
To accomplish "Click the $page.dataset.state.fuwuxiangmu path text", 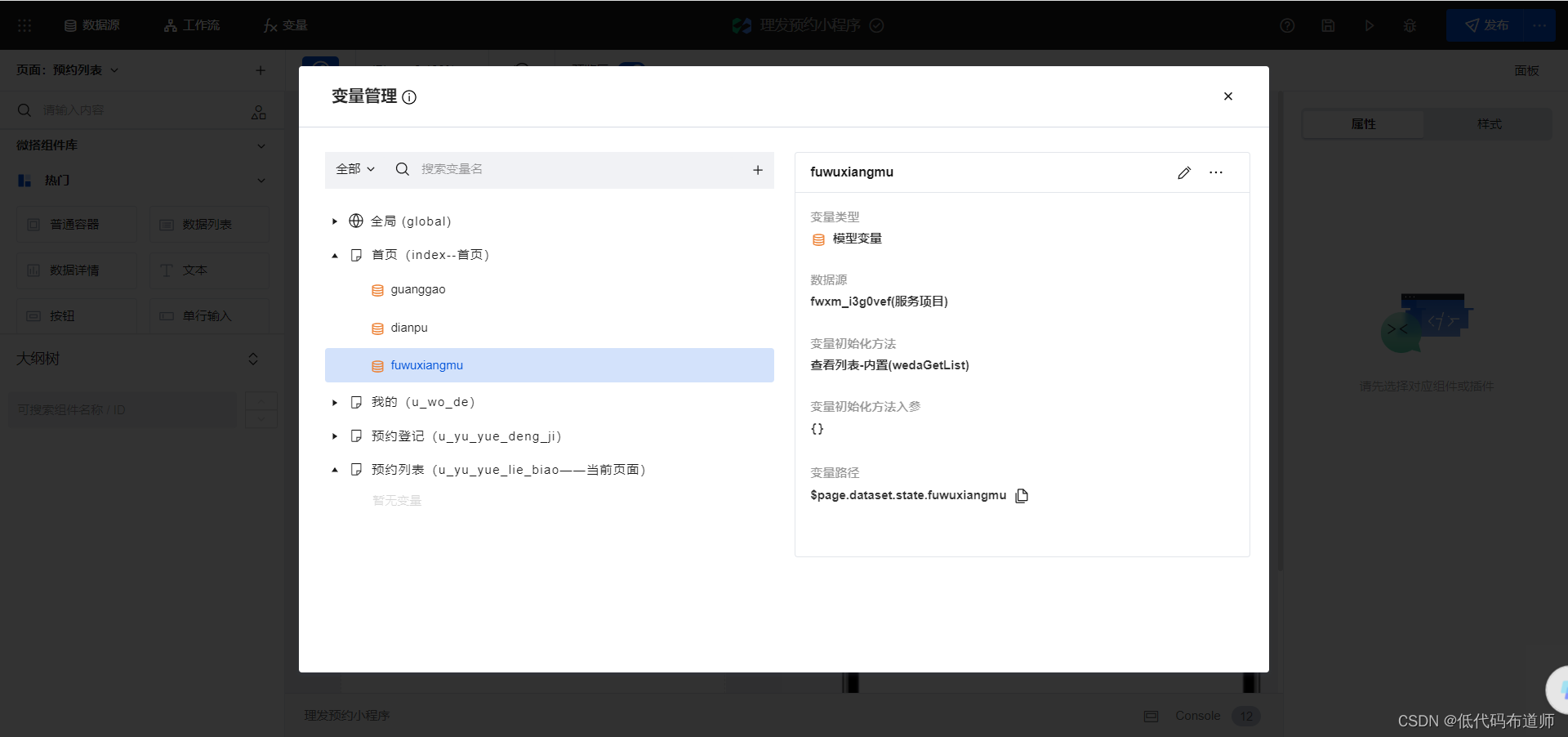I will [908, 495].
